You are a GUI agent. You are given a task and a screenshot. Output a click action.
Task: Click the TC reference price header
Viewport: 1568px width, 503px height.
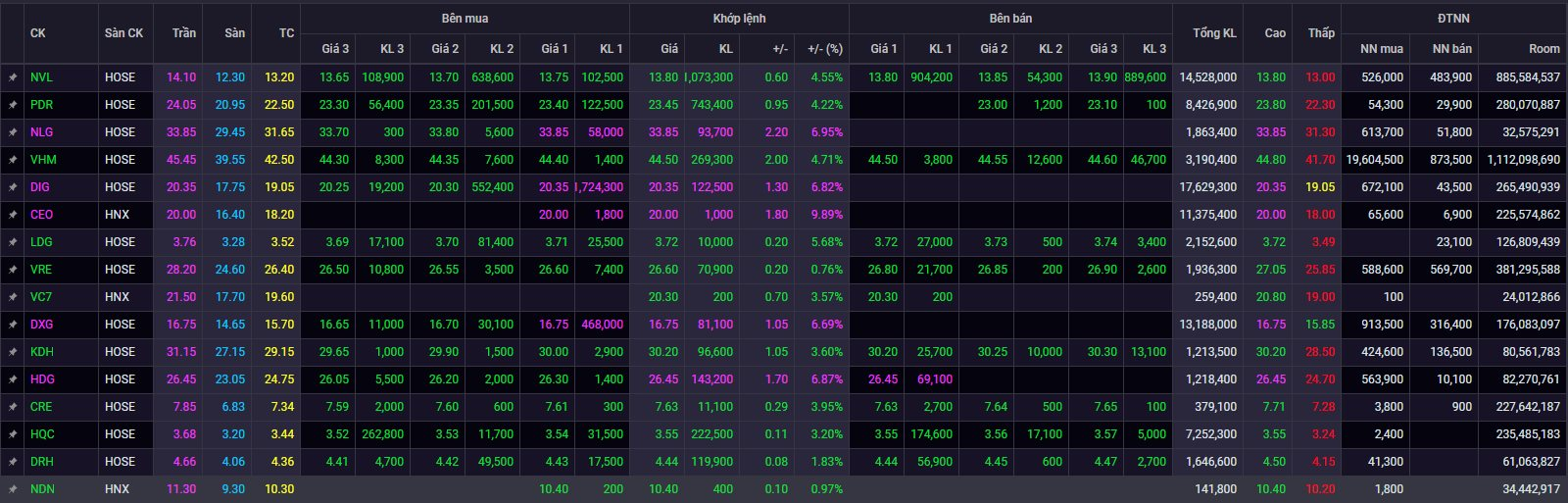click(286, 33)
